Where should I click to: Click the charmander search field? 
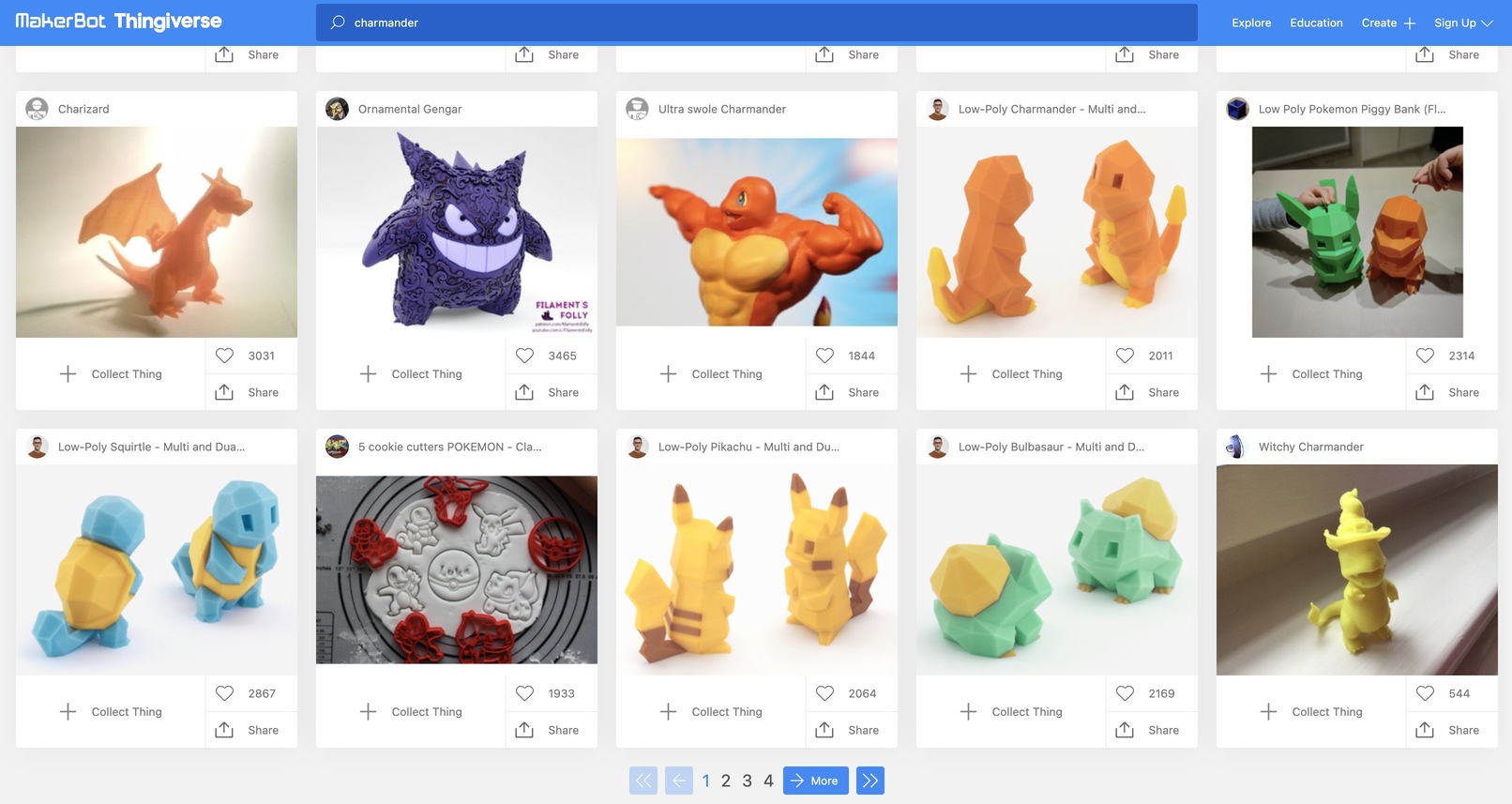756,23
